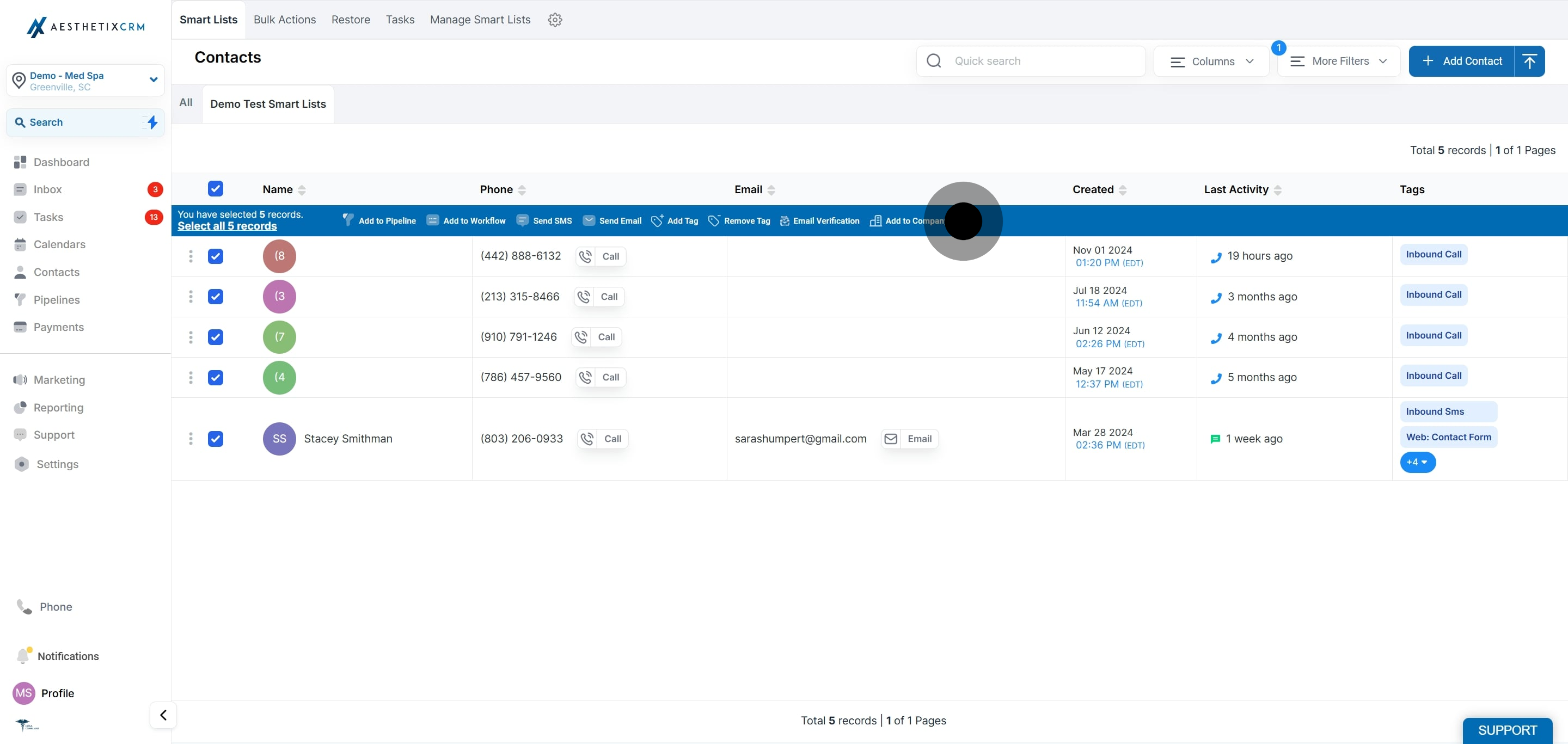Click the Email Verification bulk action icon

(785, 221)
